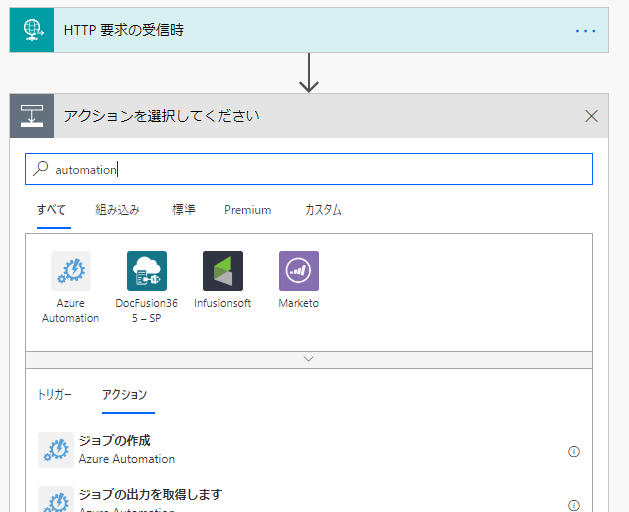The width and height of the screenshot is (629, 512).
Task: Show info for ジョブの作成 action
Action: click(x=574, y=451)
